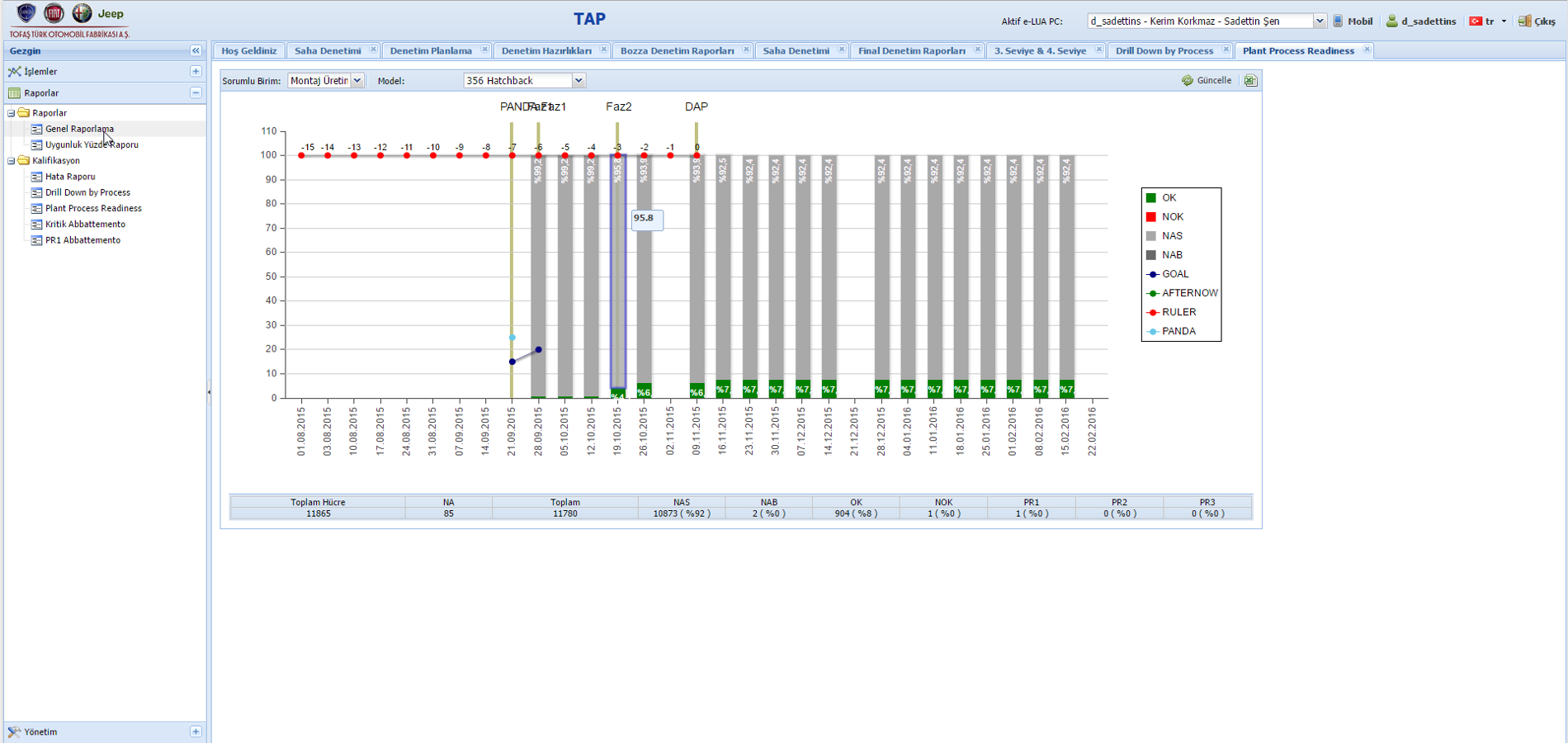Open the Sorumlu Birim dropdown
Viewport: 1568px width, 743px height.
tap(357, 81)
